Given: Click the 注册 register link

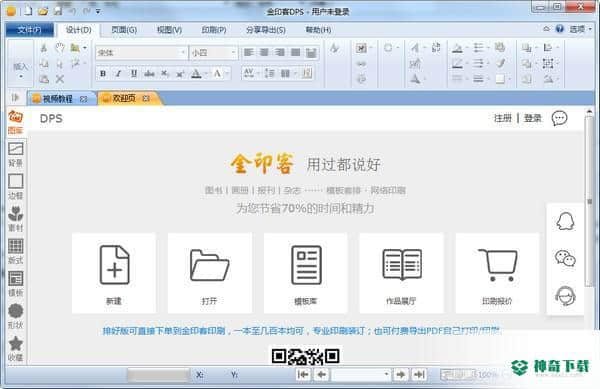Looking at the screenshot, I should click(502, 118).
